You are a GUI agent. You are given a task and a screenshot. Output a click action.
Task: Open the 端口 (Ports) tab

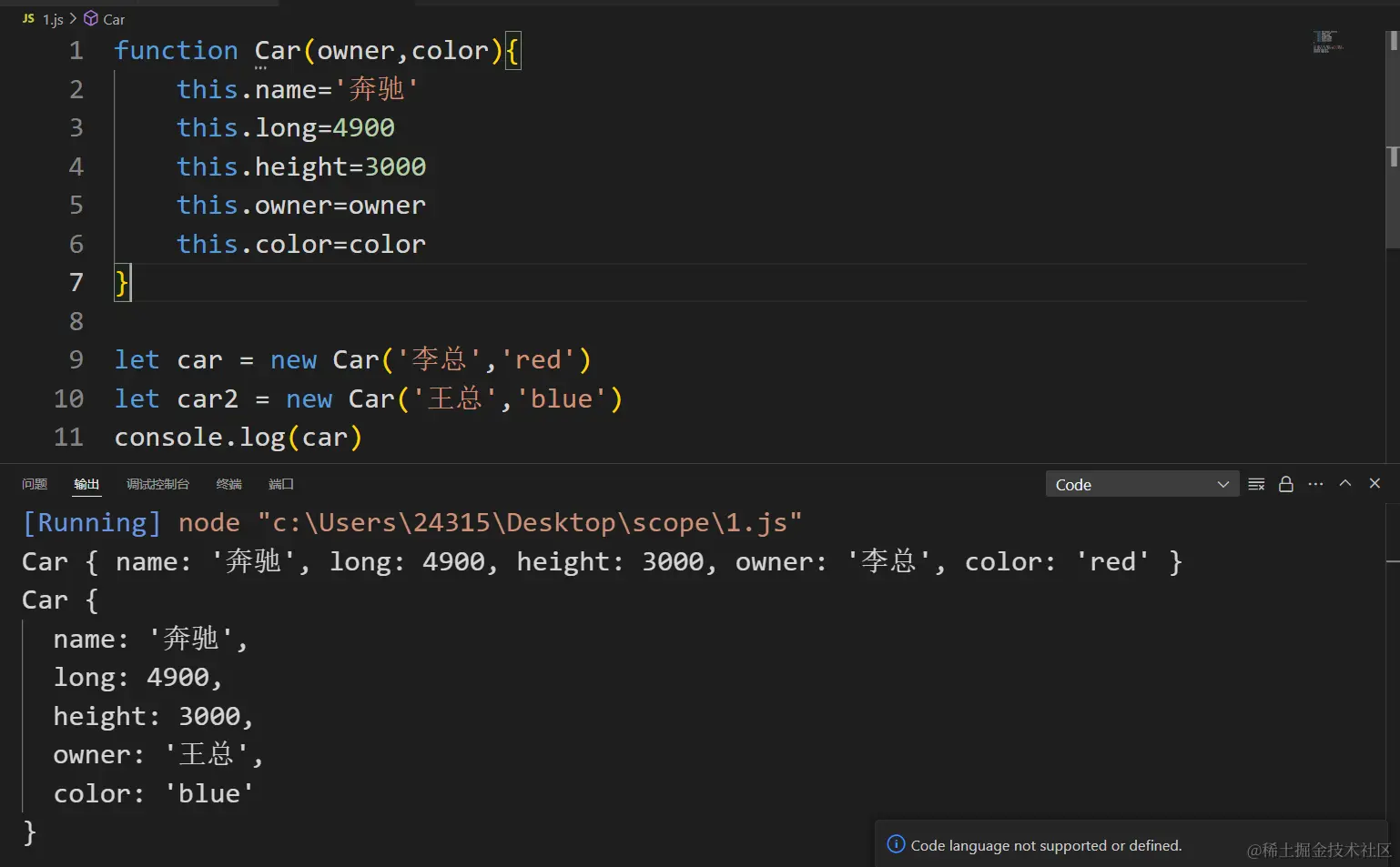(x=281, y=484)
